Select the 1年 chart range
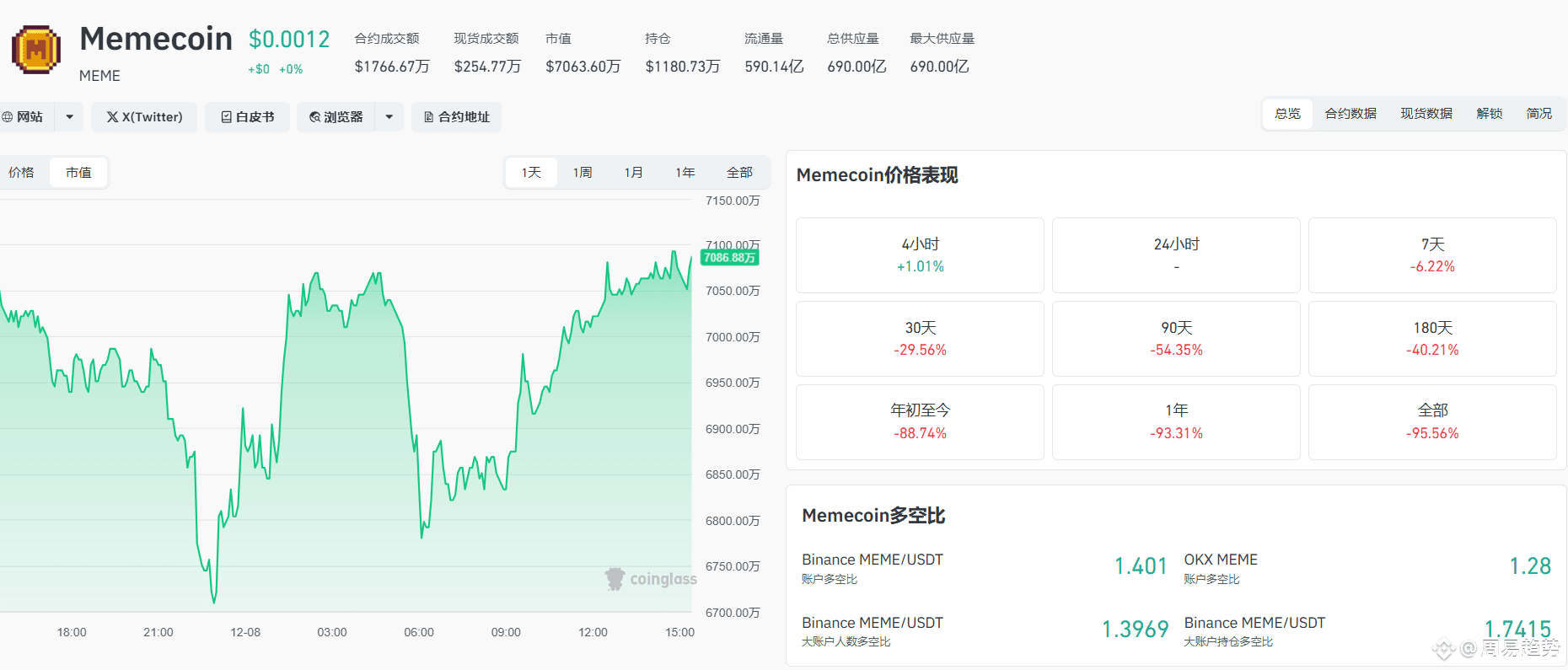This screenshot has width=1568, height=670. (x=685, y=173)
